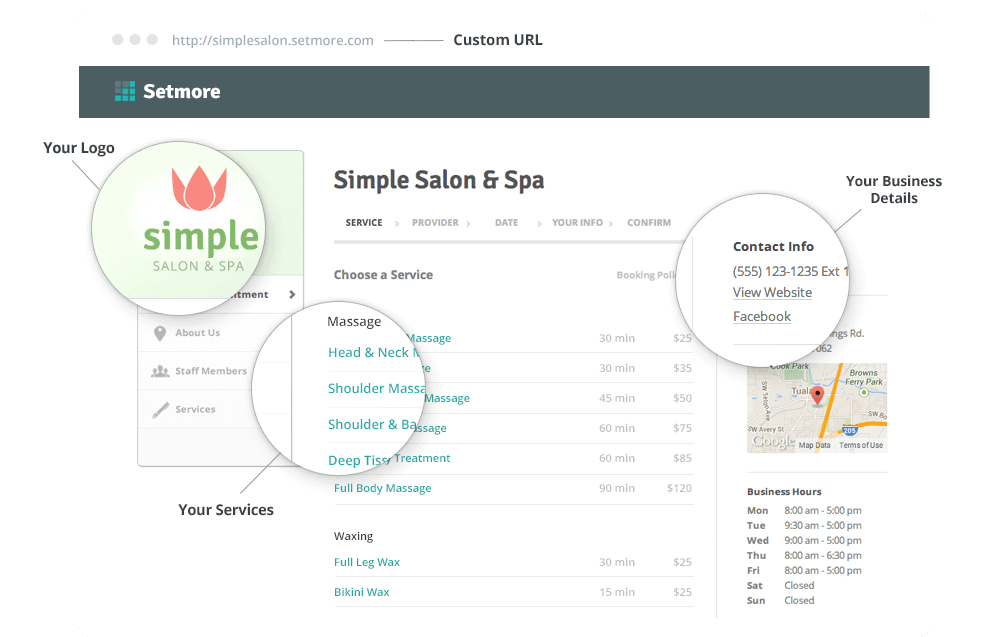Choose Full Body Massage service
This screenshot has width=1000, height=637.
point(383,488)
